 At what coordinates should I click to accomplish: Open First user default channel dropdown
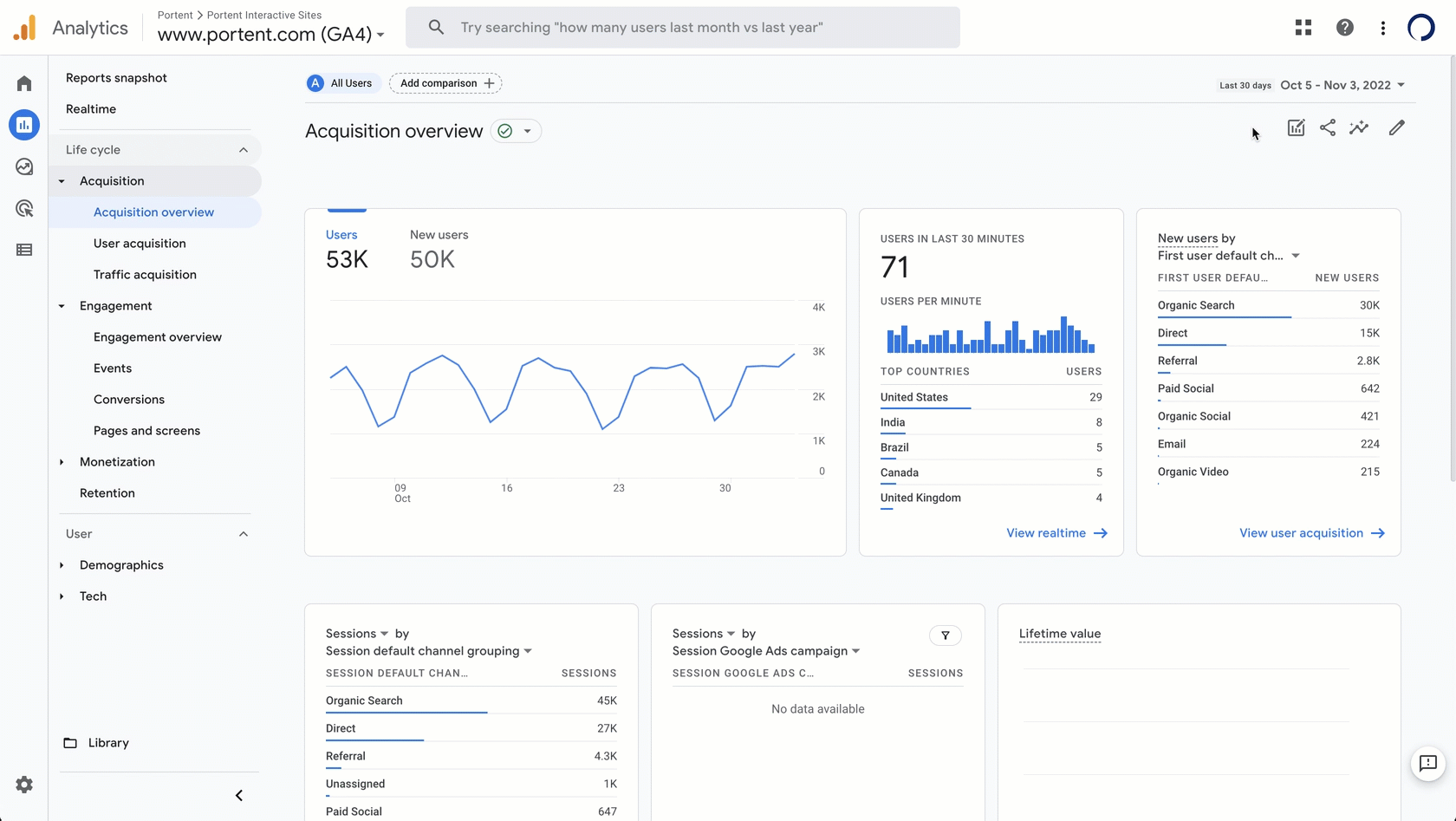point(1229,256)
